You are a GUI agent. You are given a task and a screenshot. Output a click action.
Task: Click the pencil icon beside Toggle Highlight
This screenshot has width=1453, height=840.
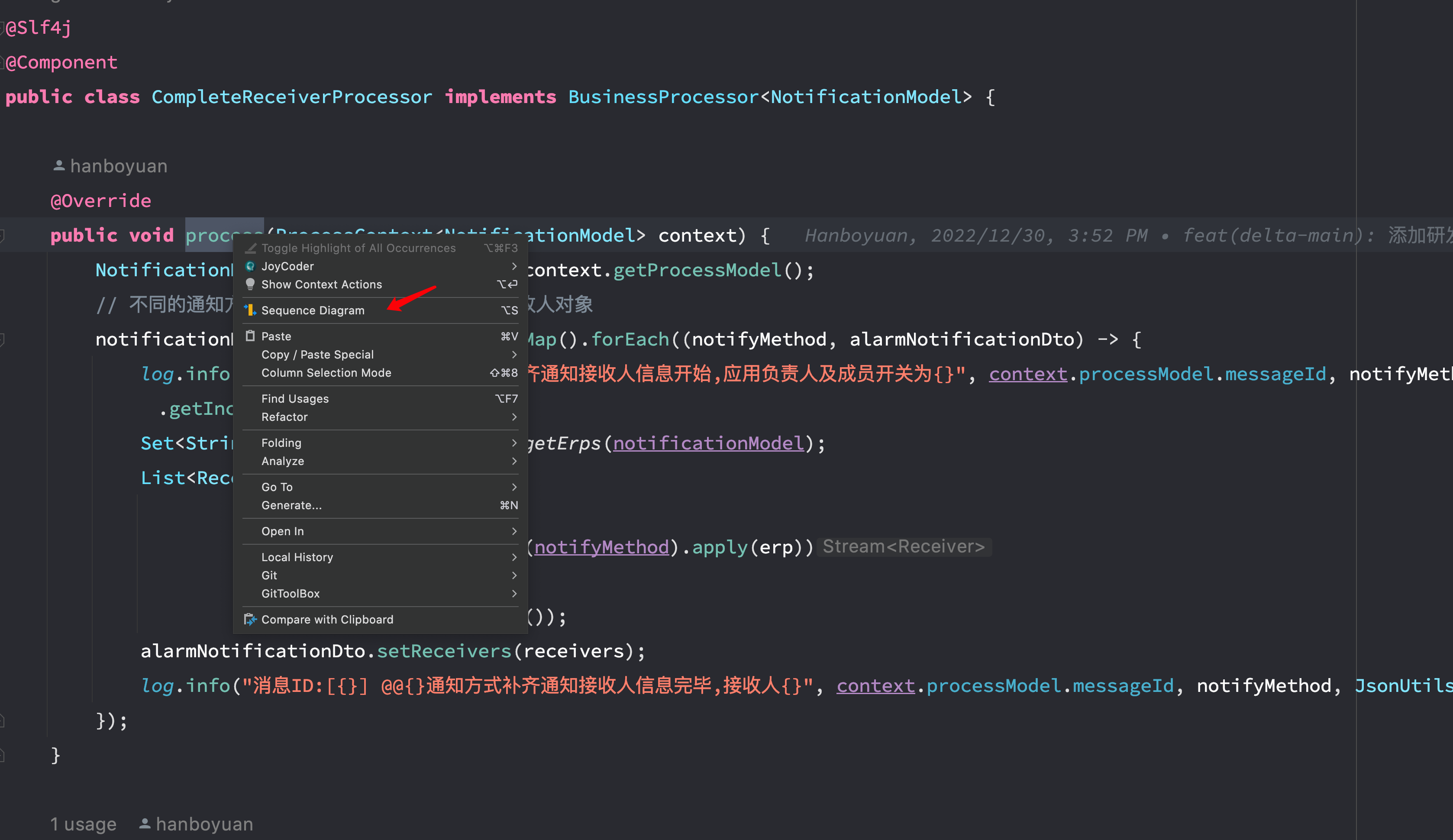point(250,248)
